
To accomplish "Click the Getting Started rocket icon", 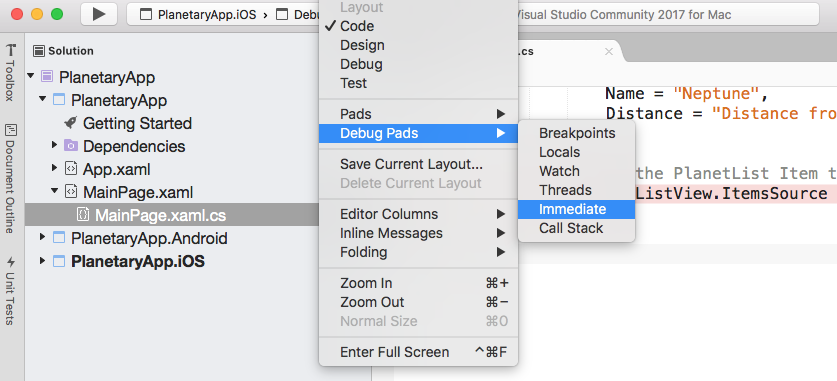I will point(70,123).
